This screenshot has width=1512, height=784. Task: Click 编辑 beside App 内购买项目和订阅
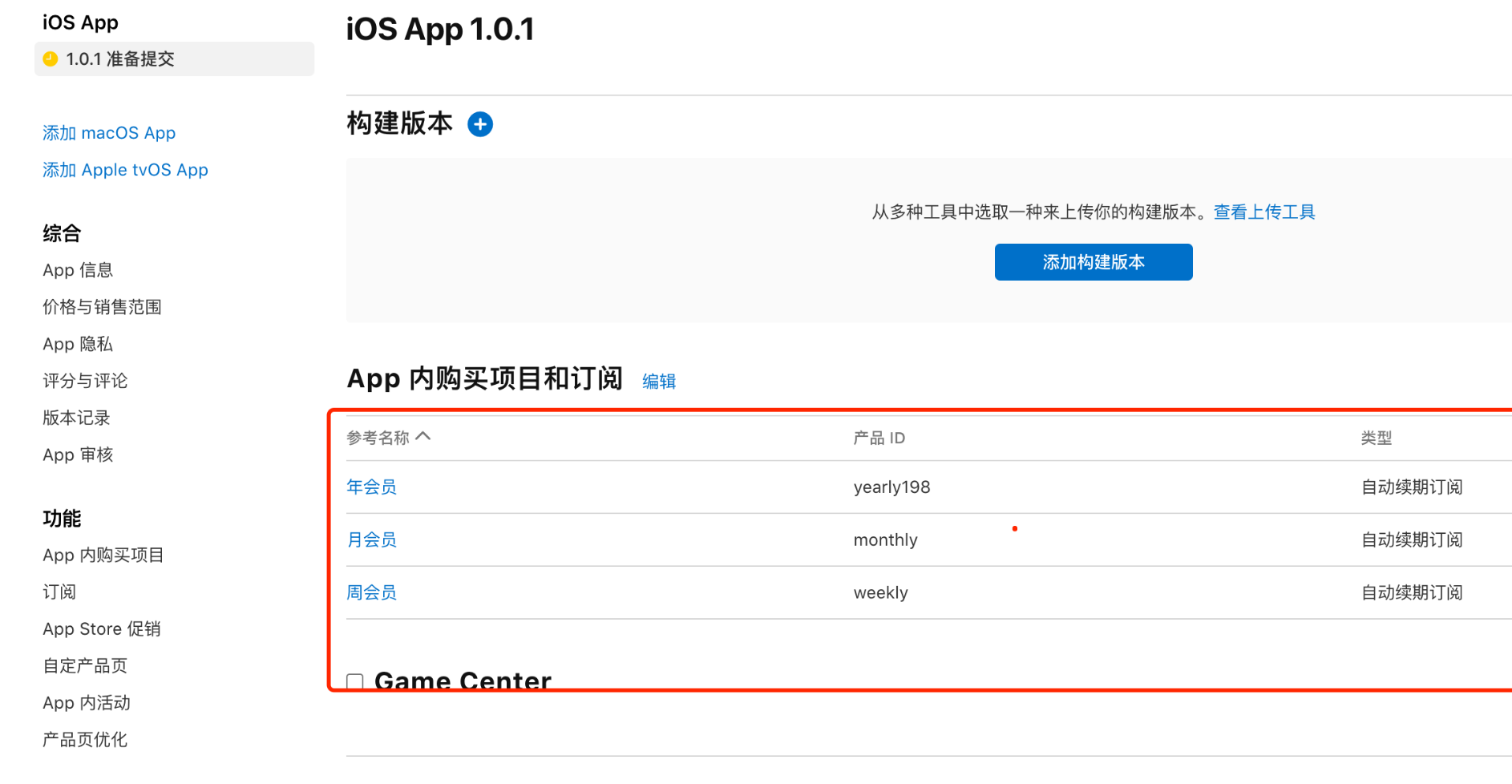658,382
